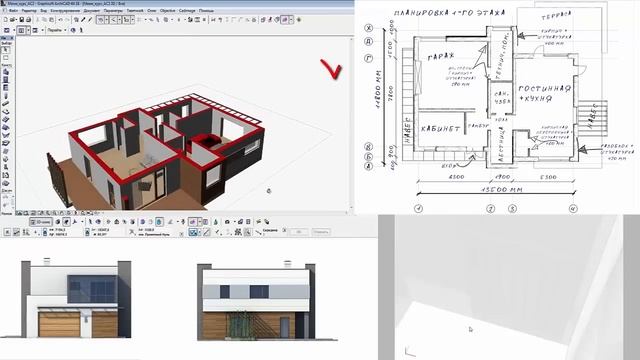Click the vertical scrollbar of the 3D window
640x360 pixels.
pyautogui.click(x=352, y=122)
